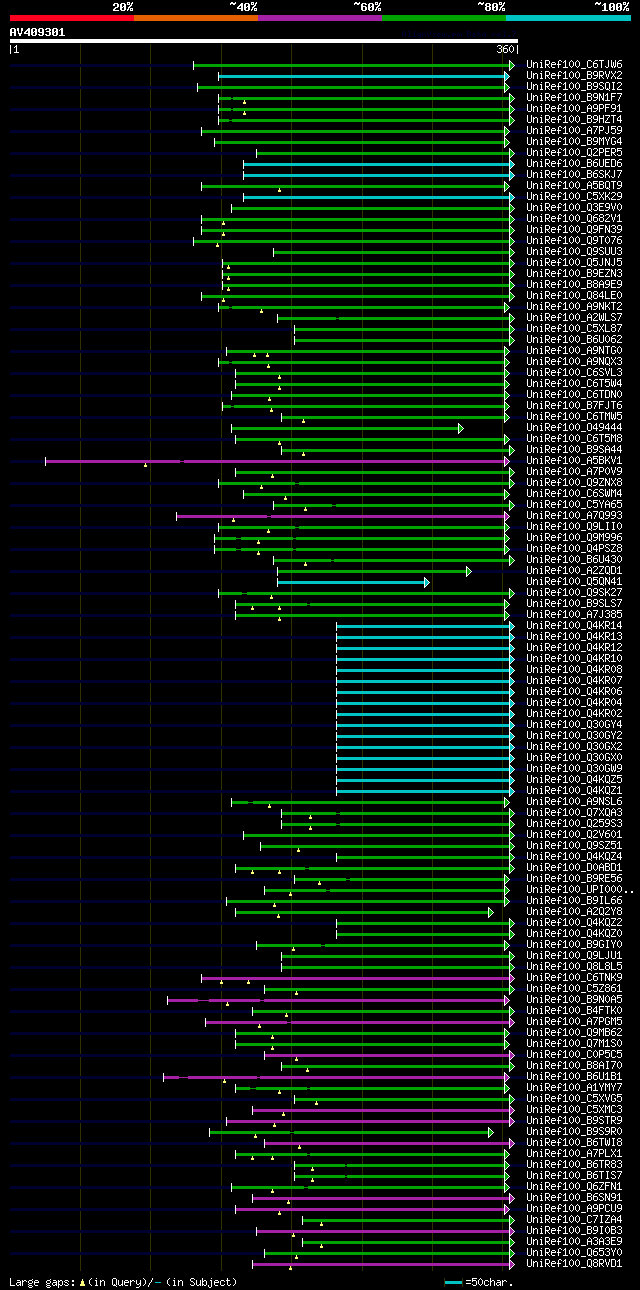This screenshot has width=640, height=1290.
Task: Open the UniRef100_B9SQI2 hit label
Action: (x=573, y=87)
